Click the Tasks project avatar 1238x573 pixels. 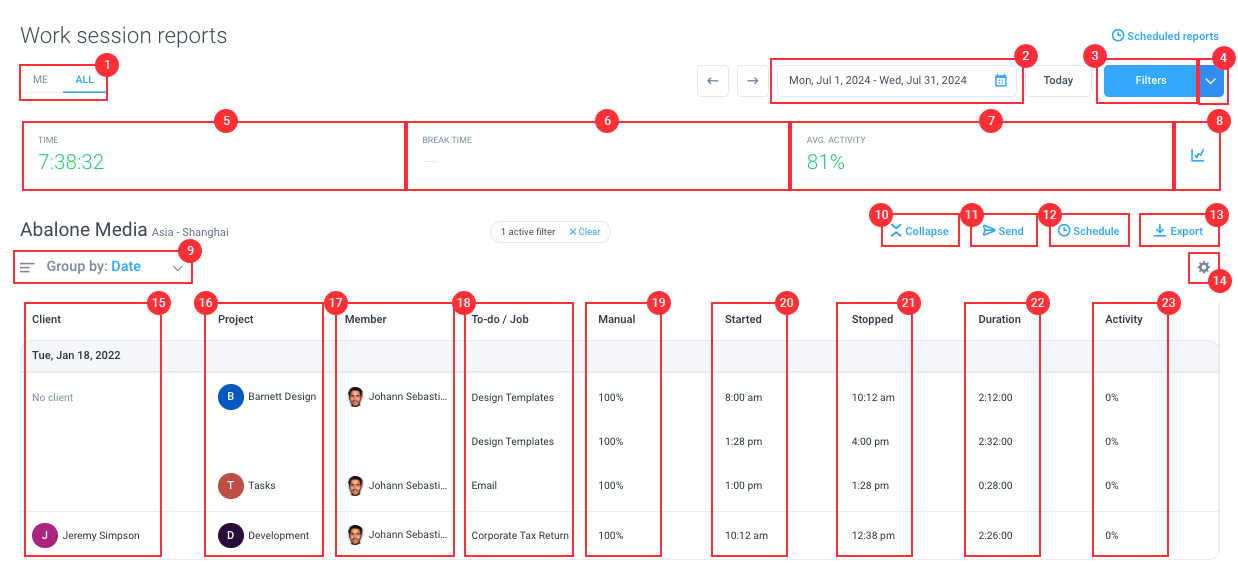click(231, 486)
